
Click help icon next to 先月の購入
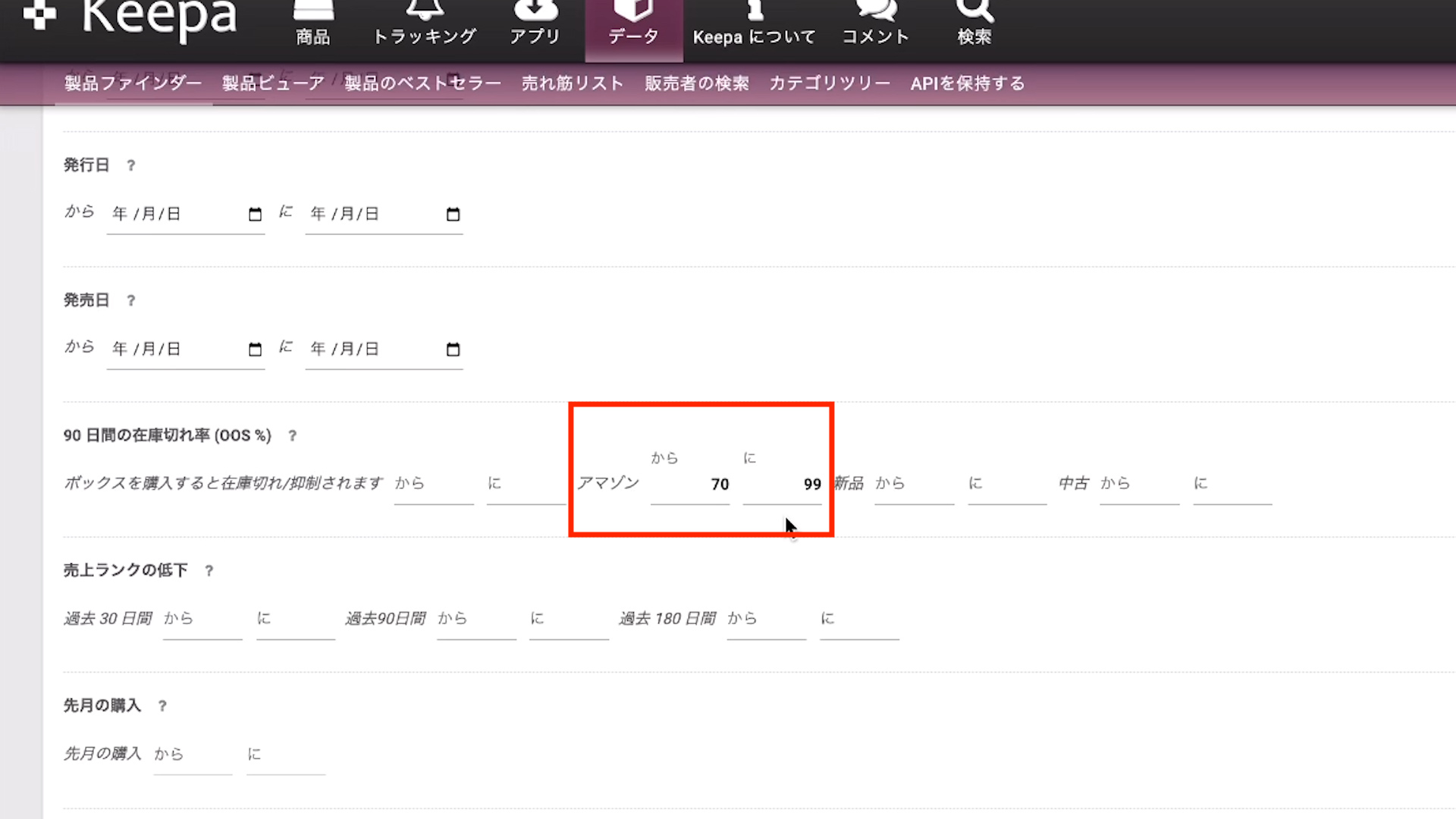coord(162,706)
